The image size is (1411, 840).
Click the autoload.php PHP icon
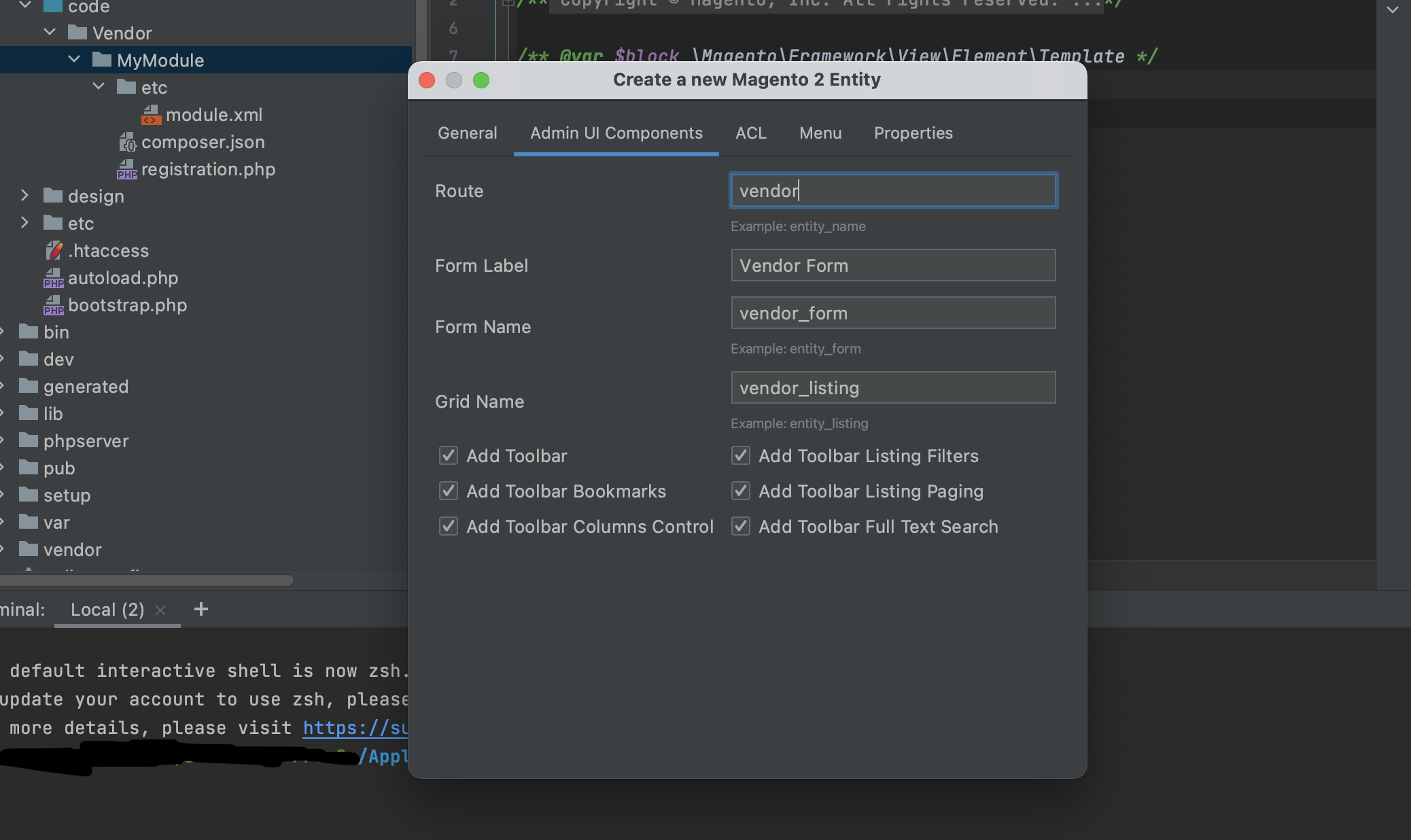(53, 278)
